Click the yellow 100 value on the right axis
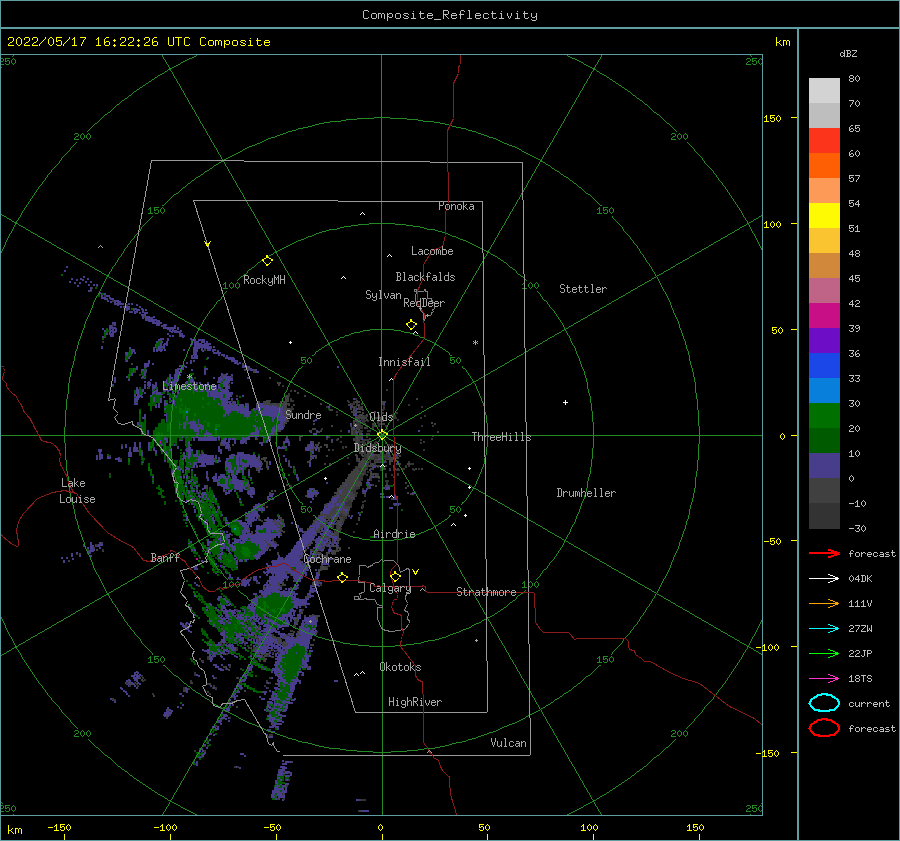Viewport: 900px width, 841px height. click(772, 224)
